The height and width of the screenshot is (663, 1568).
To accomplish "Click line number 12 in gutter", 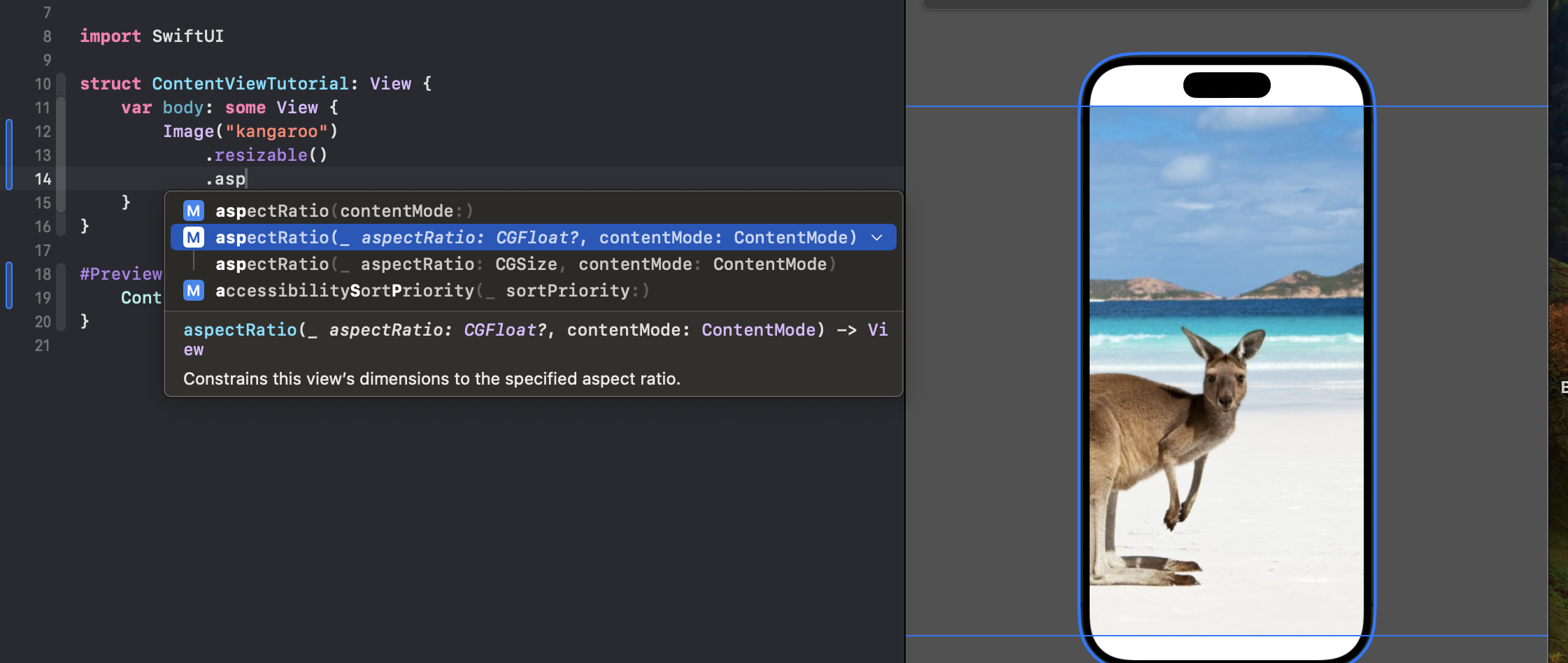I will [x=43, y=131].
